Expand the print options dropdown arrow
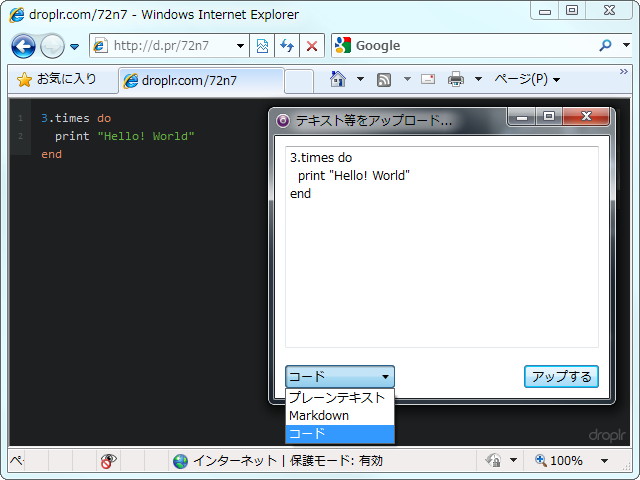 coord(478,79)
